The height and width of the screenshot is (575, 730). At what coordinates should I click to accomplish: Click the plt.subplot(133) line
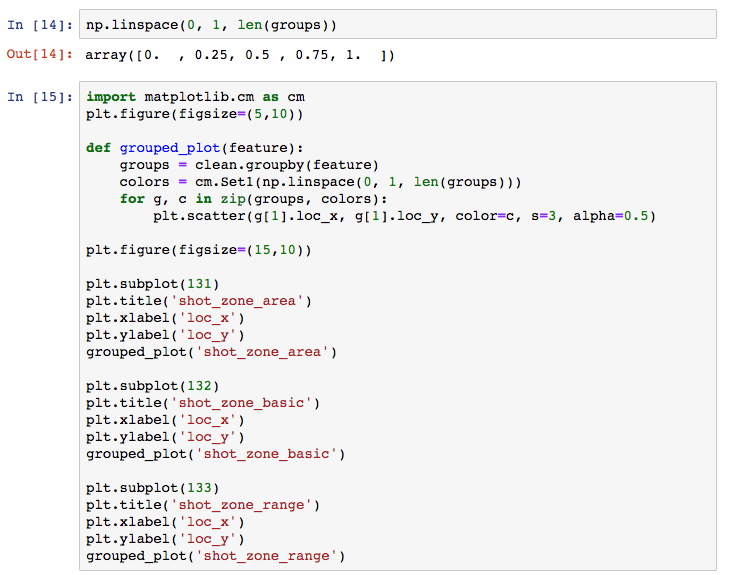click(152, 488)
